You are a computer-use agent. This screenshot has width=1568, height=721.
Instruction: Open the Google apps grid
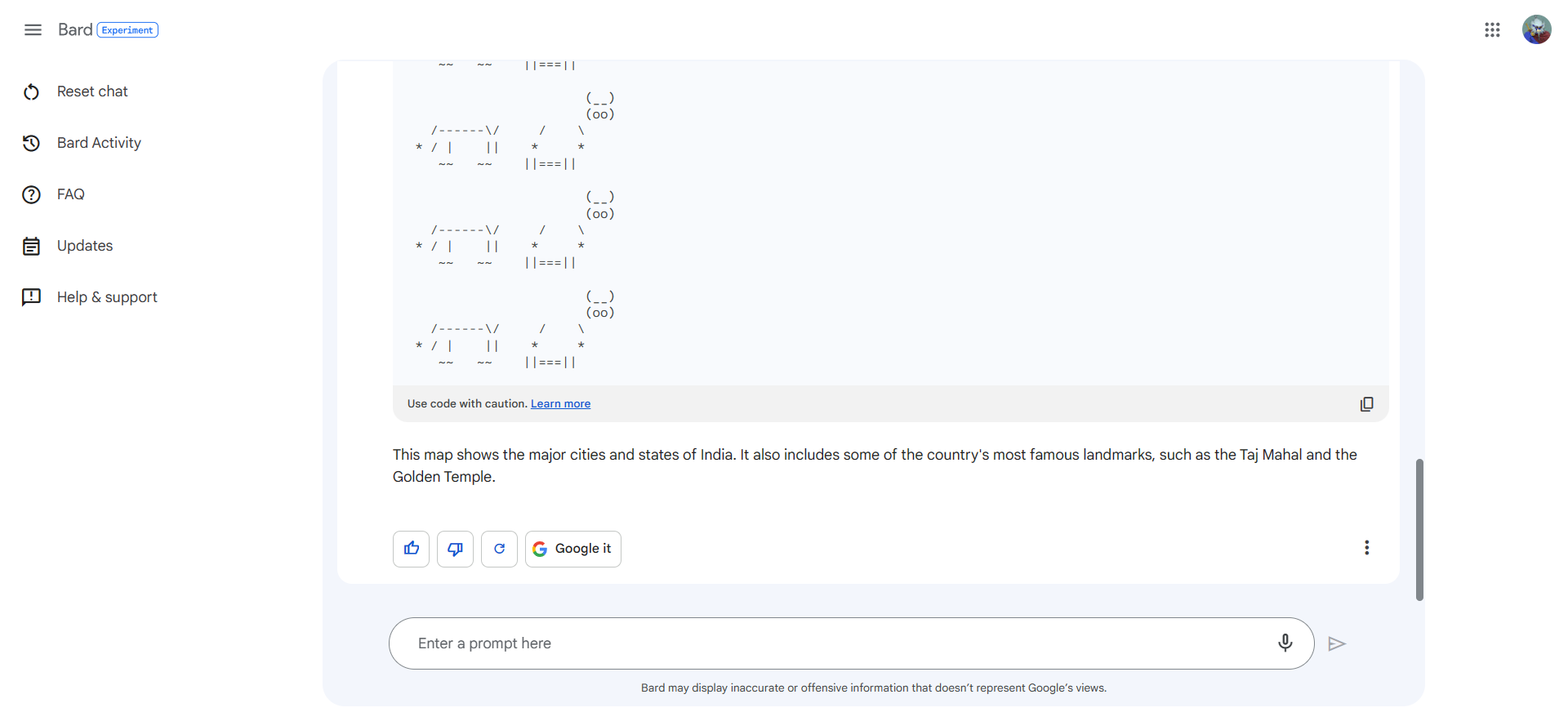click(1492, 30)
